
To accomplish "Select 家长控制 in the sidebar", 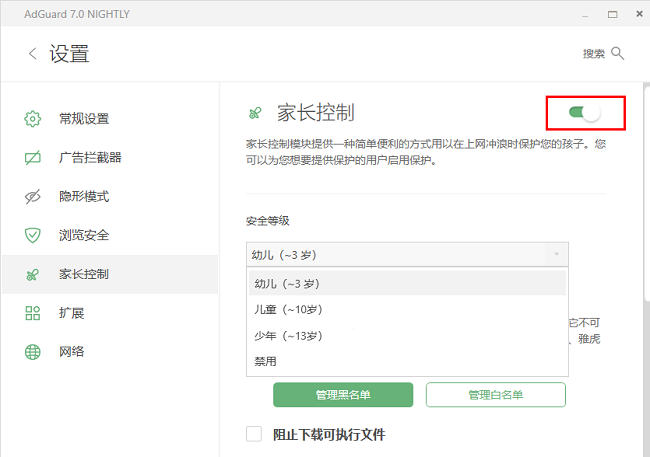I will 110,274.
